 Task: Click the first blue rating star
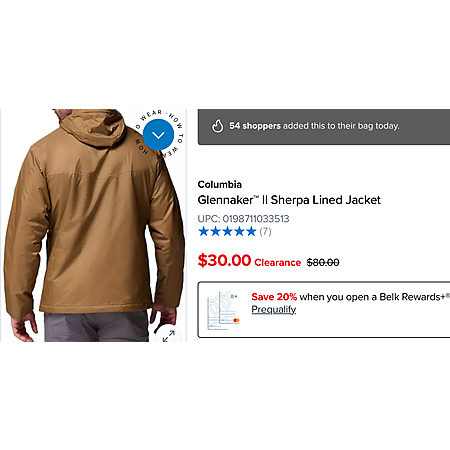tap(203, 231)
